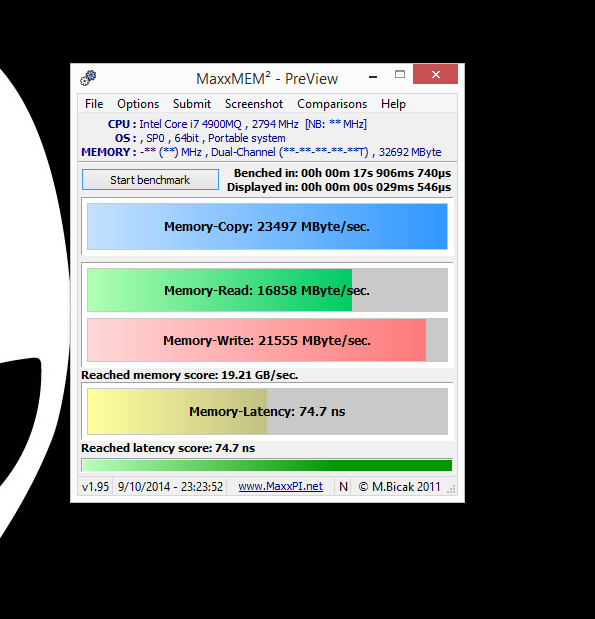Open the Screenshot menu
Image resolution: width=595 pixels, height=619 pixels.
tap(254, 104)
